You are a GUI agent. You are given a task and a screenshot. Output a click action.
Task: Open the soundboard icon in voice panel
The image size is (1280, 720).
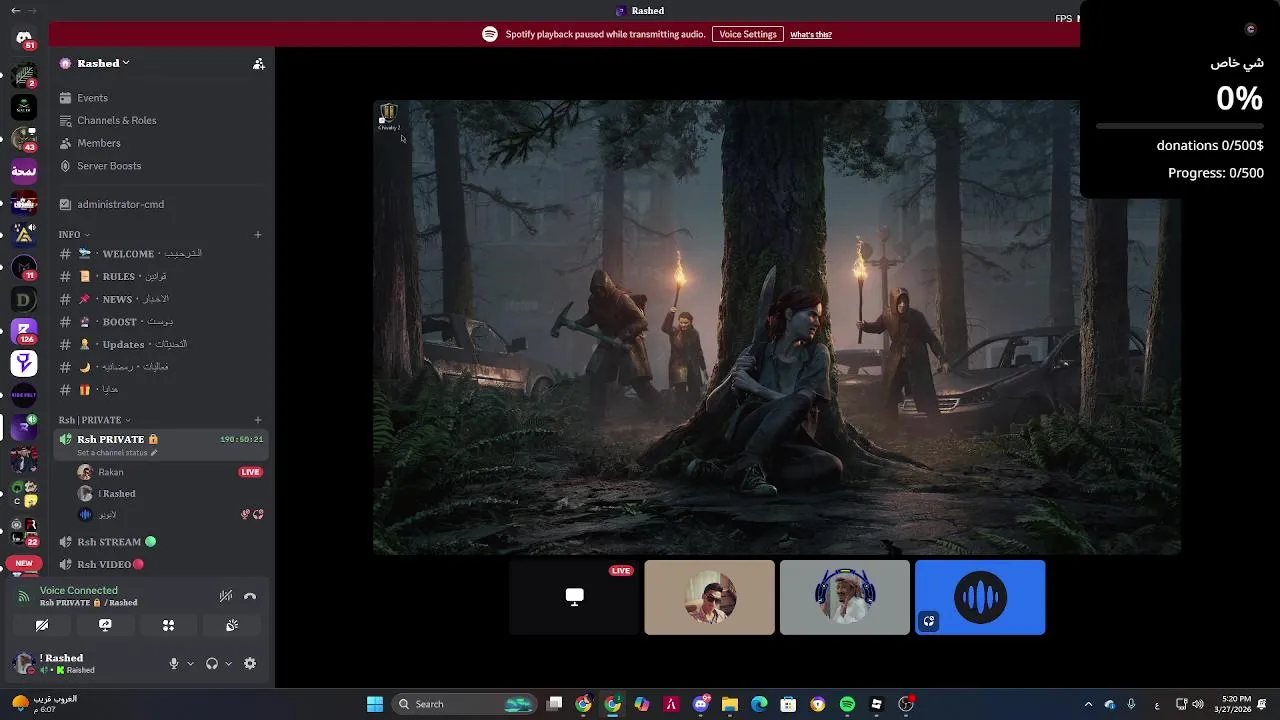[x=232, y=625]
